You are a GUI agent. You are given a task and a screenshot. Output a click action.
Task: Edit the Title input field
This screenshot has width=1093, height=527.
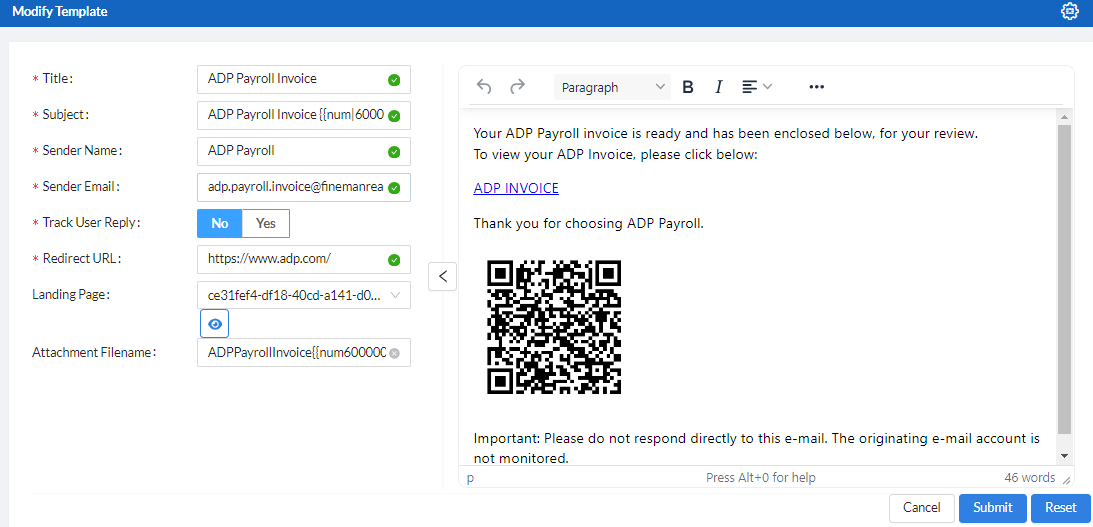[x=304, y=79]
